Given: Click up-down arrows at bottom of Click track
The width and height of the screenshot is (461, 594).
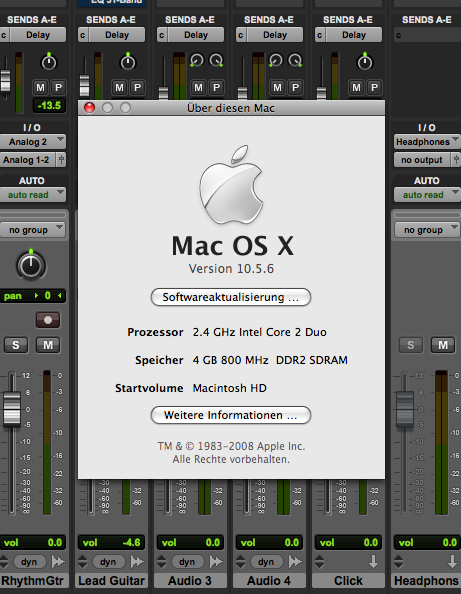Looking at the screenshot, I should click(x=320, y=561).
